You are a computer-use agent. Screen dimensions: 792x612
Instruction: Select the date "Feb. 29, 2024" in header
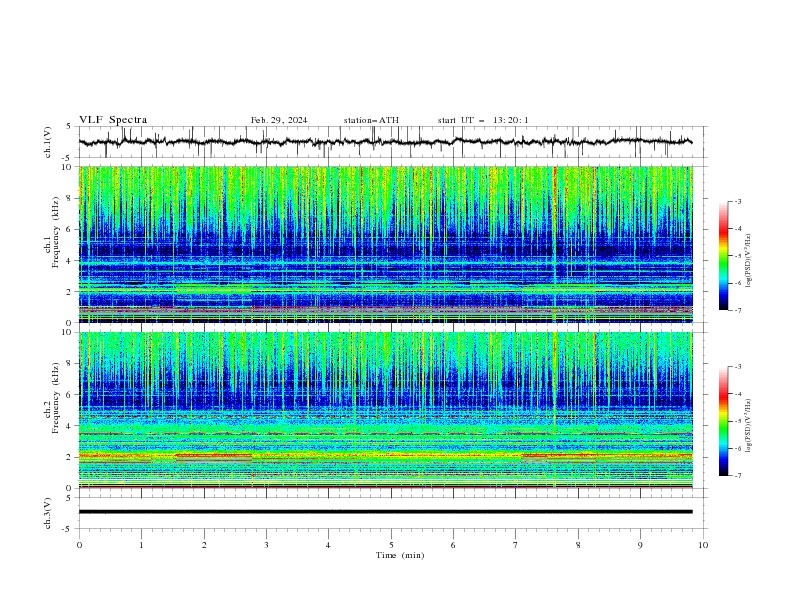(x=279, y=120)
